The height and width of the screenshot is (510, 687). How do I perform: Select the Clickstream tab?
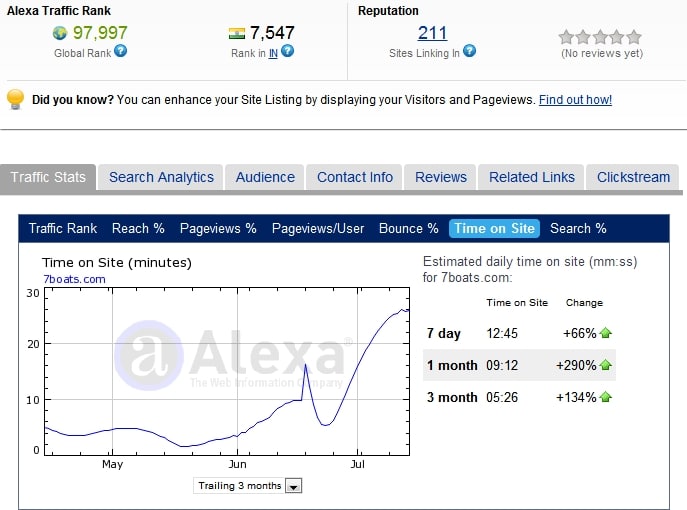tap(633, 177)
